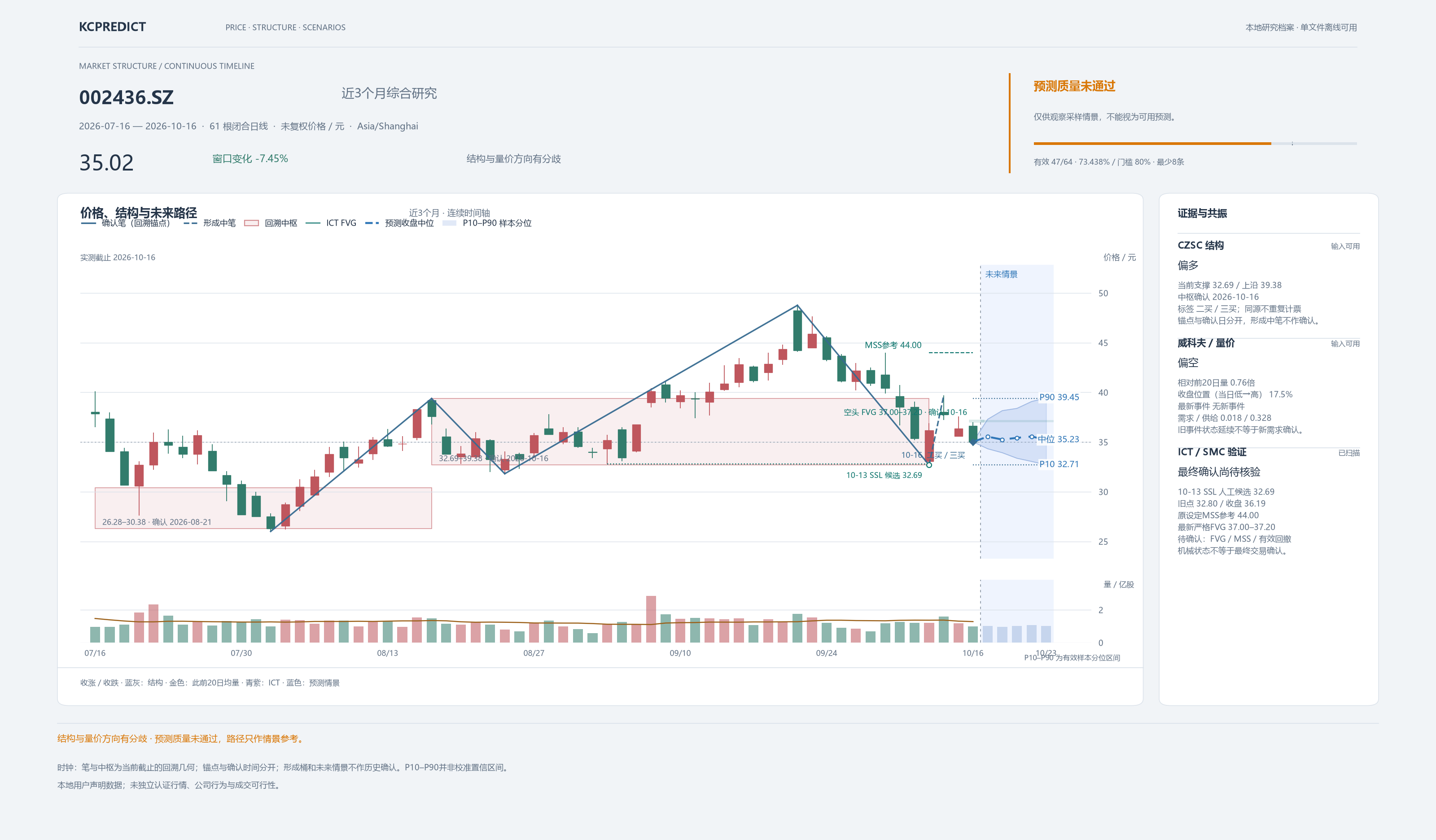1436x840 pixels.
Task: Click the latest price 35.02
Action: pyautogui.click(x=106, y=162)
